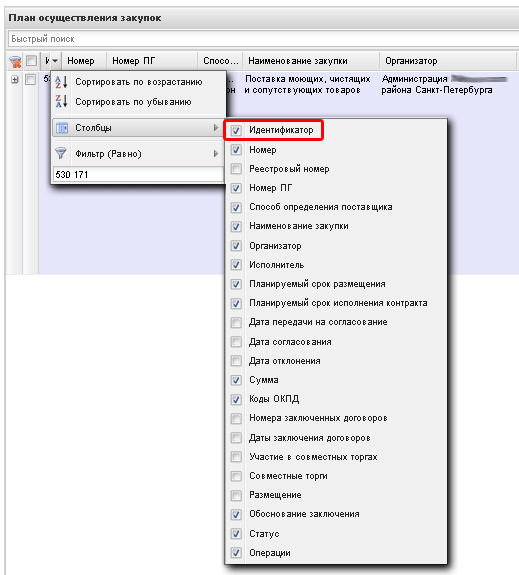Click descending sort Z-A icon
This screenshot has height=575, width=519.
click(61, 101)
